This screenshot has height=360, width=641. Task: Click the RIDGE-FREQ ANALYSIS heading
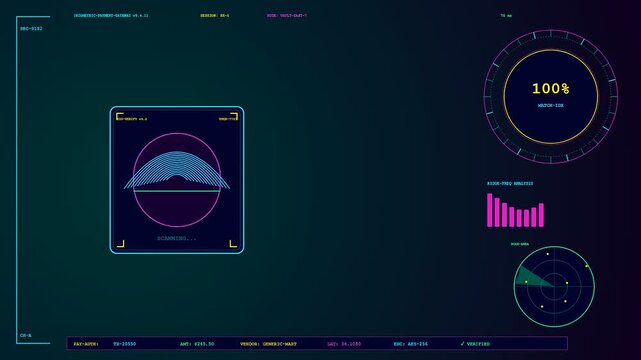coord(510,183)
